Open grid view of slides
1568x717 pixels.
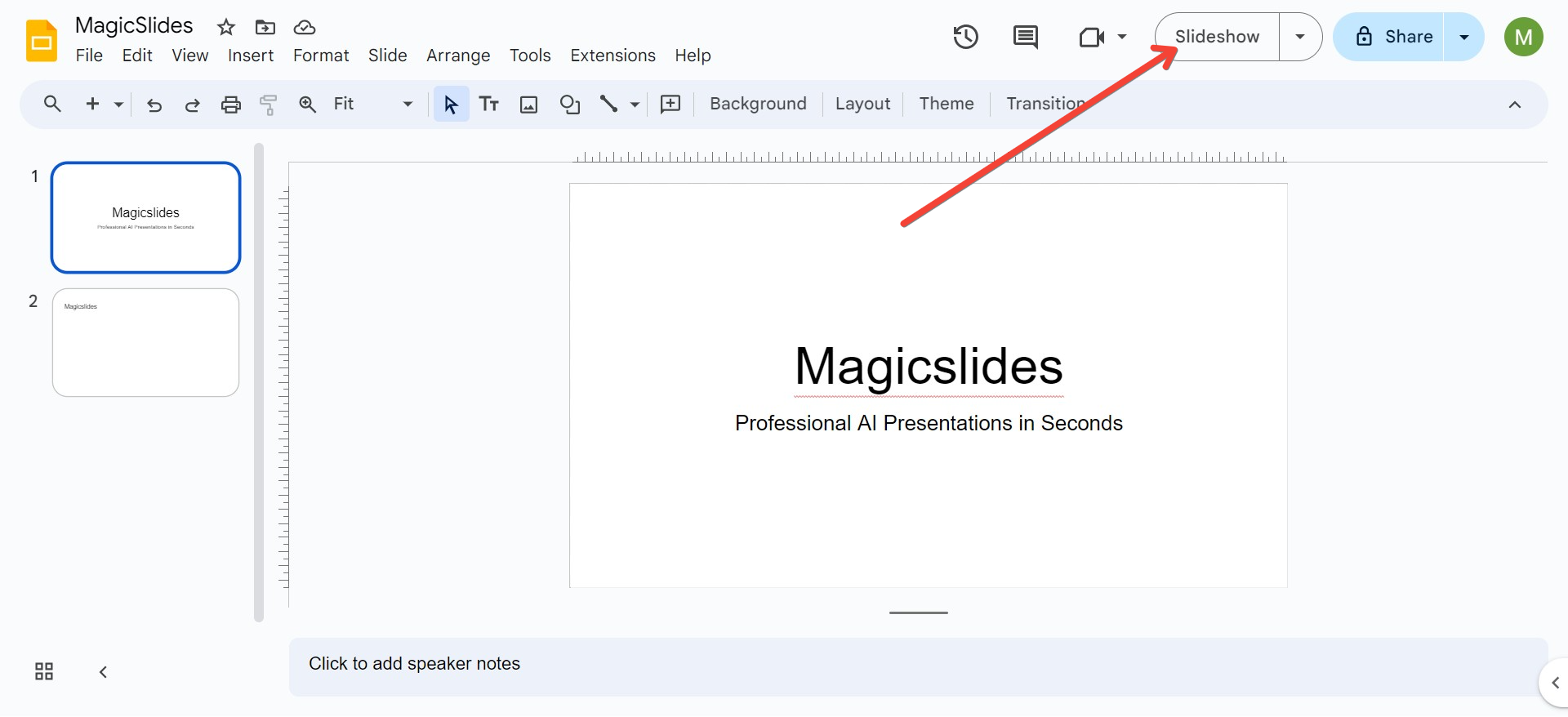pyautogui.click(x=44, y=671)
